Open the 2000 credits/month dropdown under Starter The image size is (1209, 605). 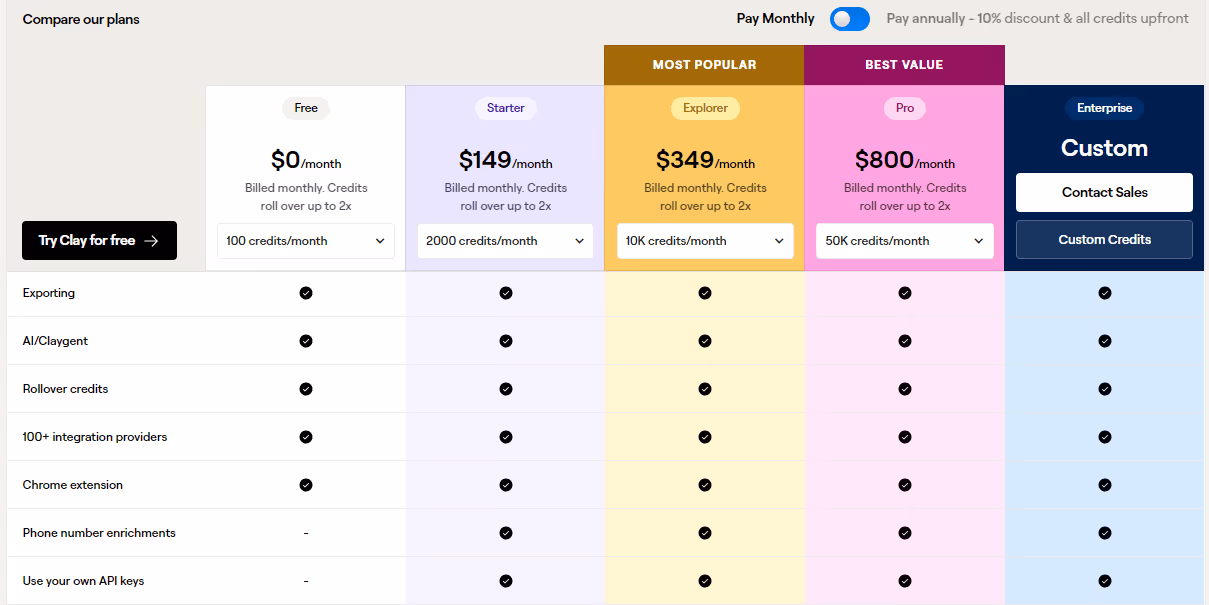click(505, 241)
